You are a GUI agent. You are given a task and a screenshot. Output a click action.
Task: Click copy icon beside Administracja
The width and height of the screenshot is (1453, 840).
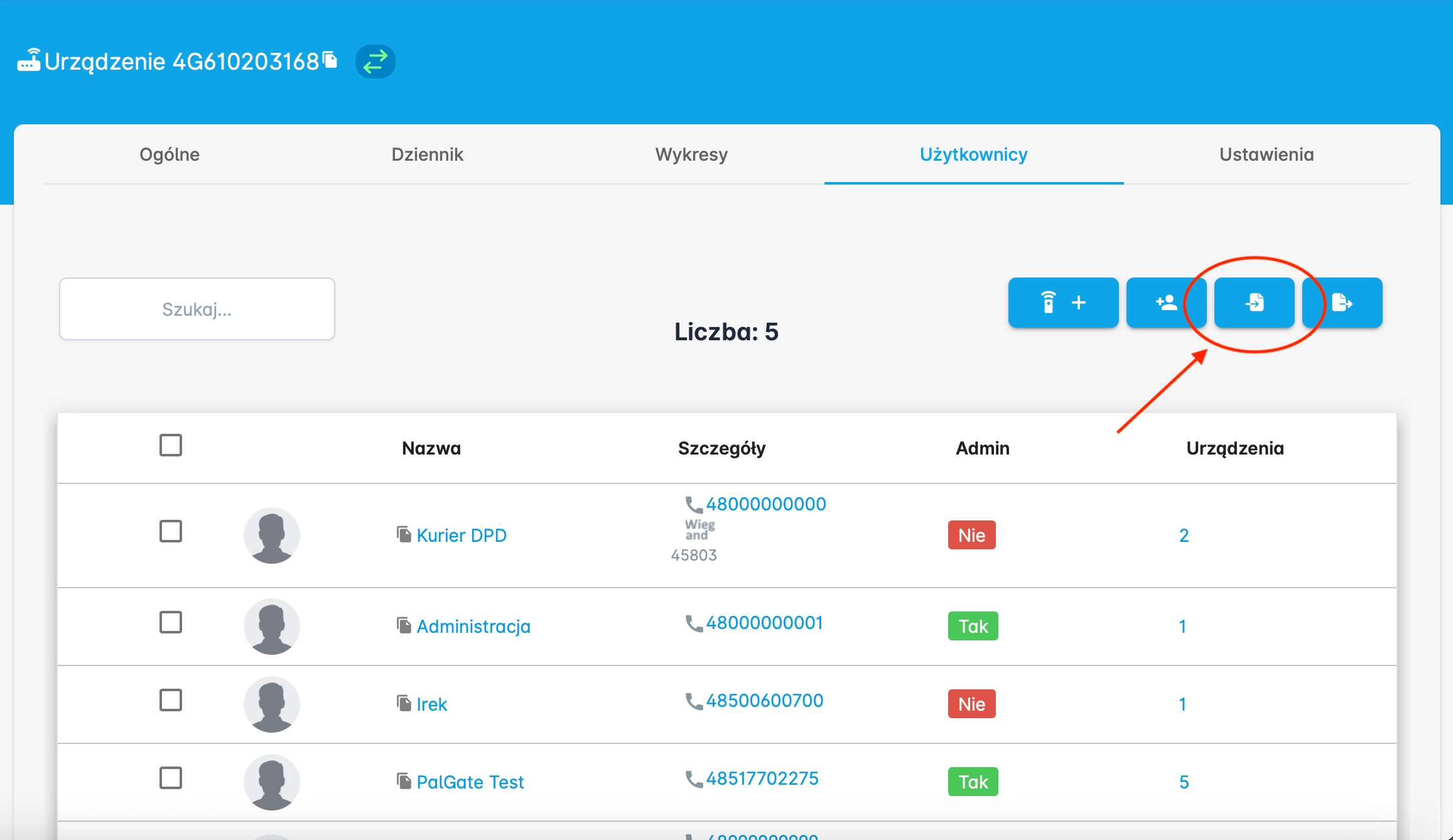pos(404,625)
